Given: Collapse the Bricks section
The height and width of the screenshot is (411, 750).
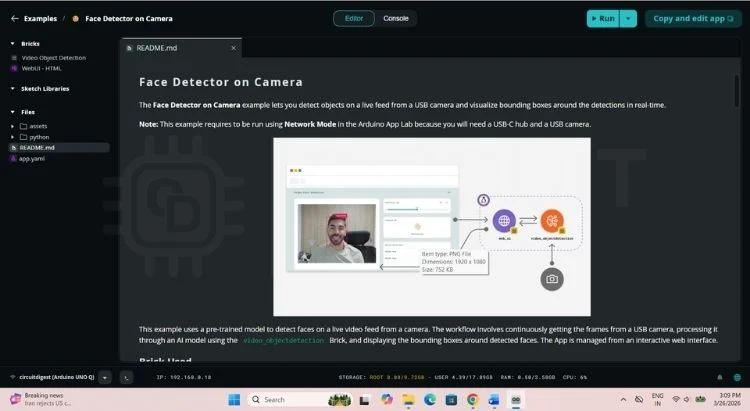Looking at the screenshot, I should pyautogui.click(x=12, y=44).
